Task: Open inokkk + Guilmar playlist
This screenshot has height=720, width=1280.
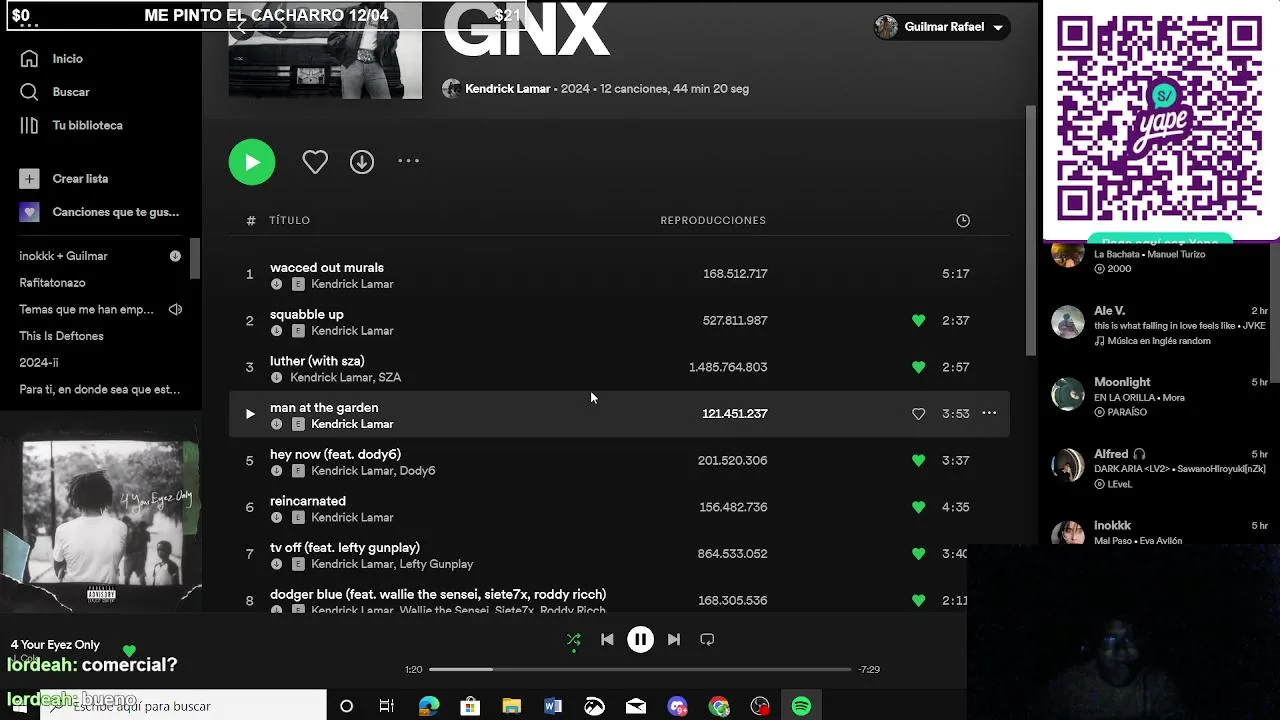Action: point(63,256)
